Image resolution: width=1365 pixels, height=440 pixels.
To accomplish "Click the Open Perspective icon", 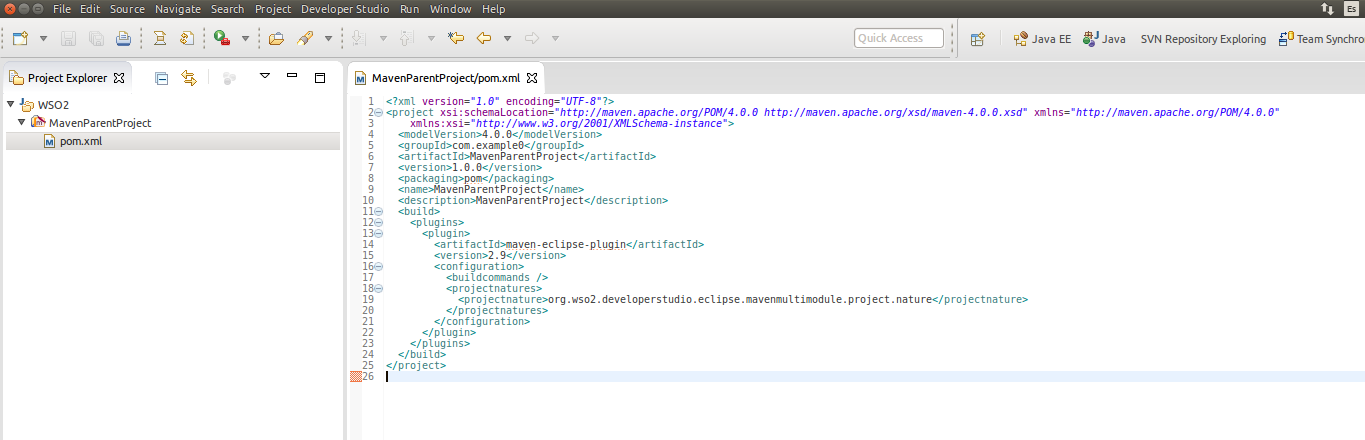I will point(978,39).
